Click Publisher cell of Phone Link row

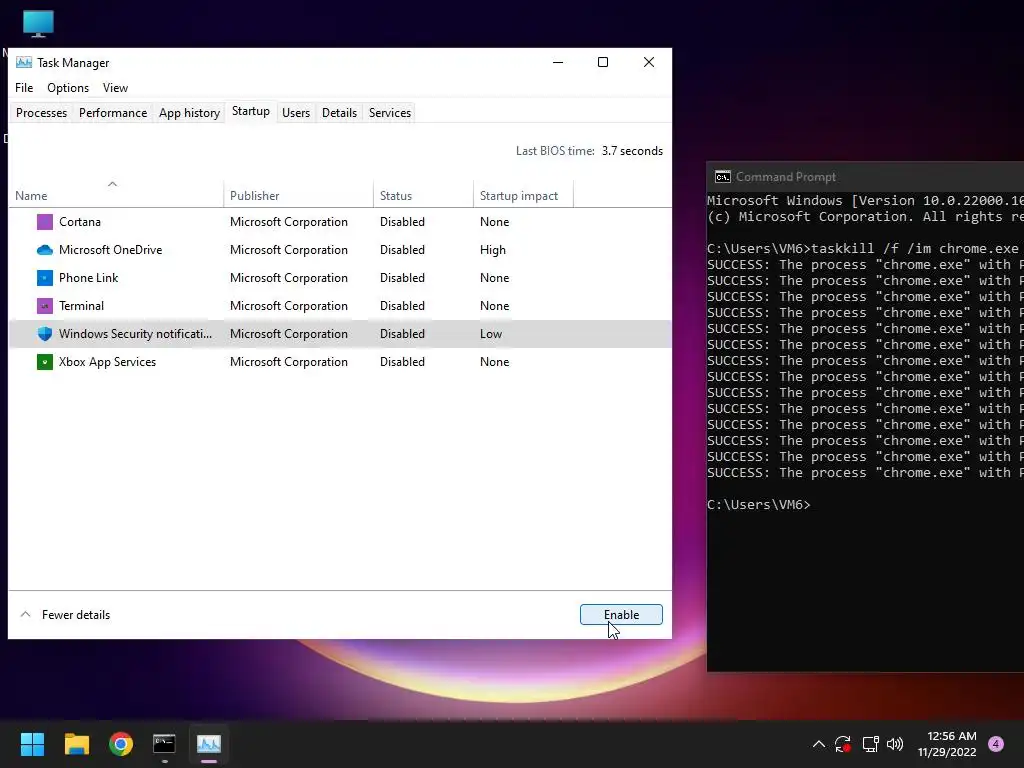click(x=289, y=278)
